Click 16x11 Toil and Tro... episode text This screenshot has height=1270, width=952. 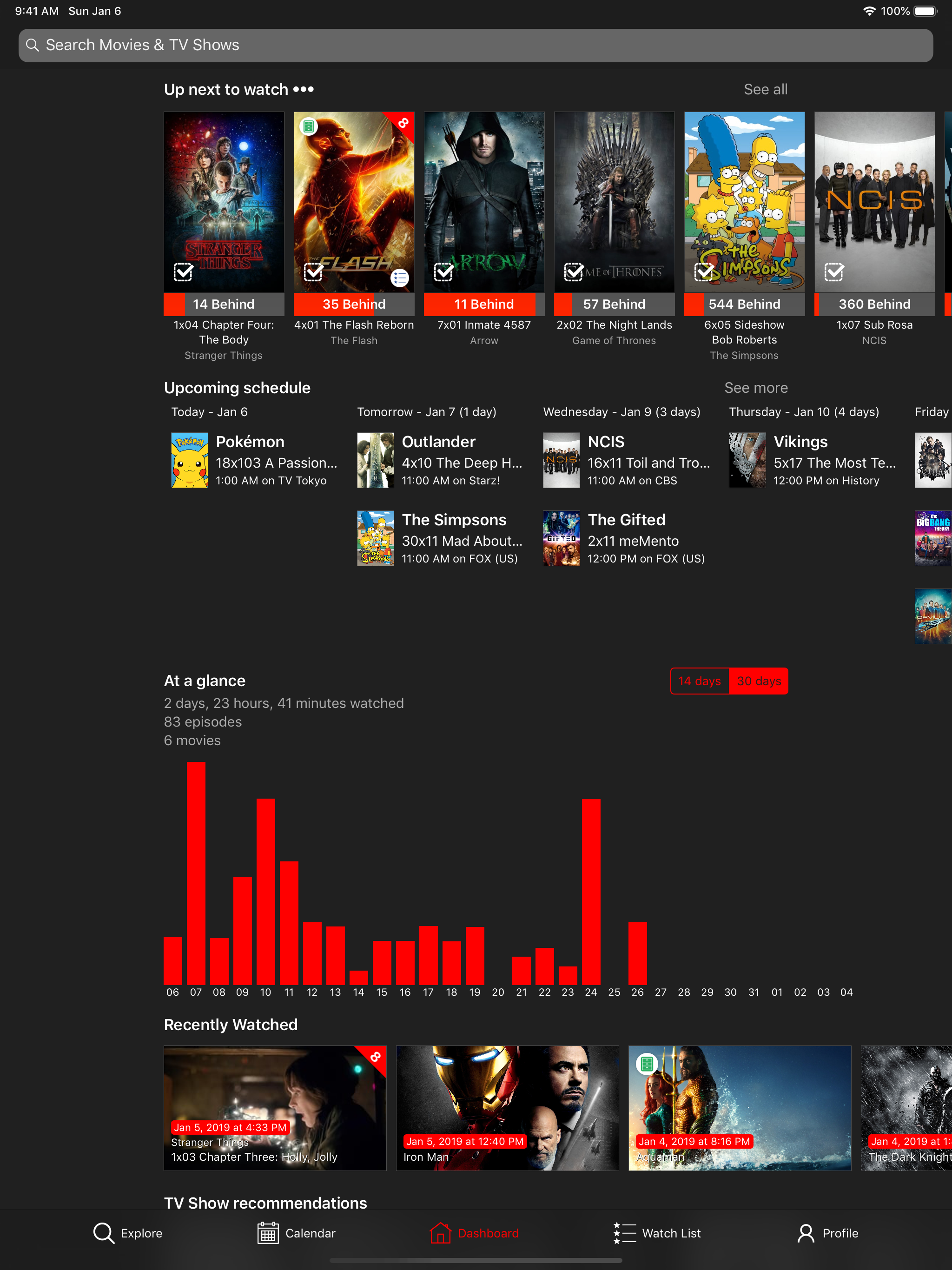coord(649,463)
